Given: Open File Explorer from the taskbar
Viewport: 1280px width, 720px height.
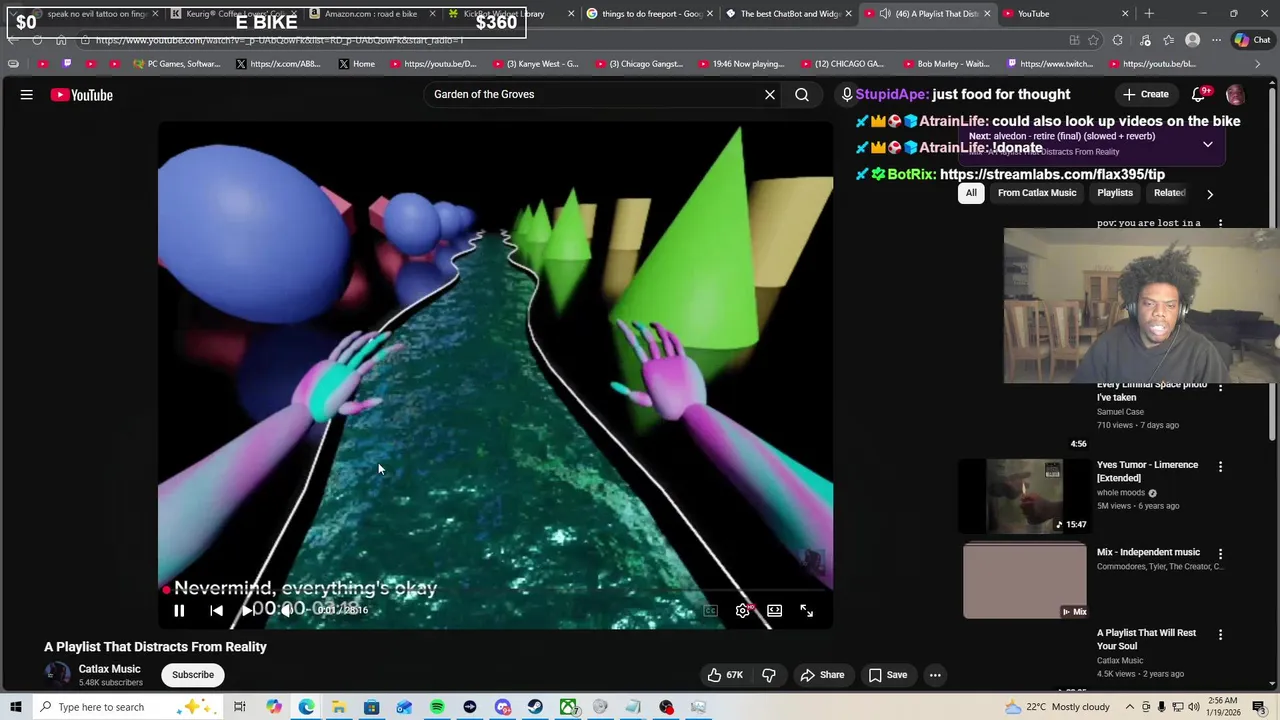Looking at the screenshot, I should (339, 707).
